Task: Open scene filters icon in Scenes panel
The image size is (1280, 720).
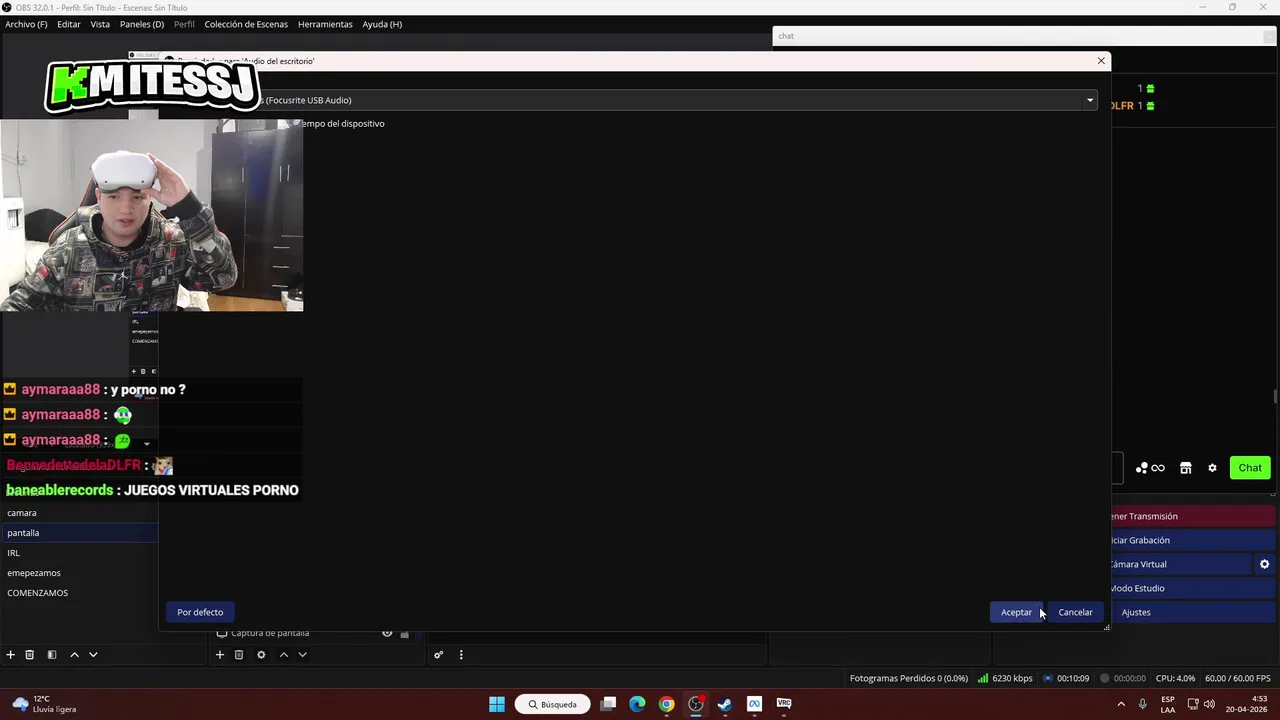Action: (51, 655)
